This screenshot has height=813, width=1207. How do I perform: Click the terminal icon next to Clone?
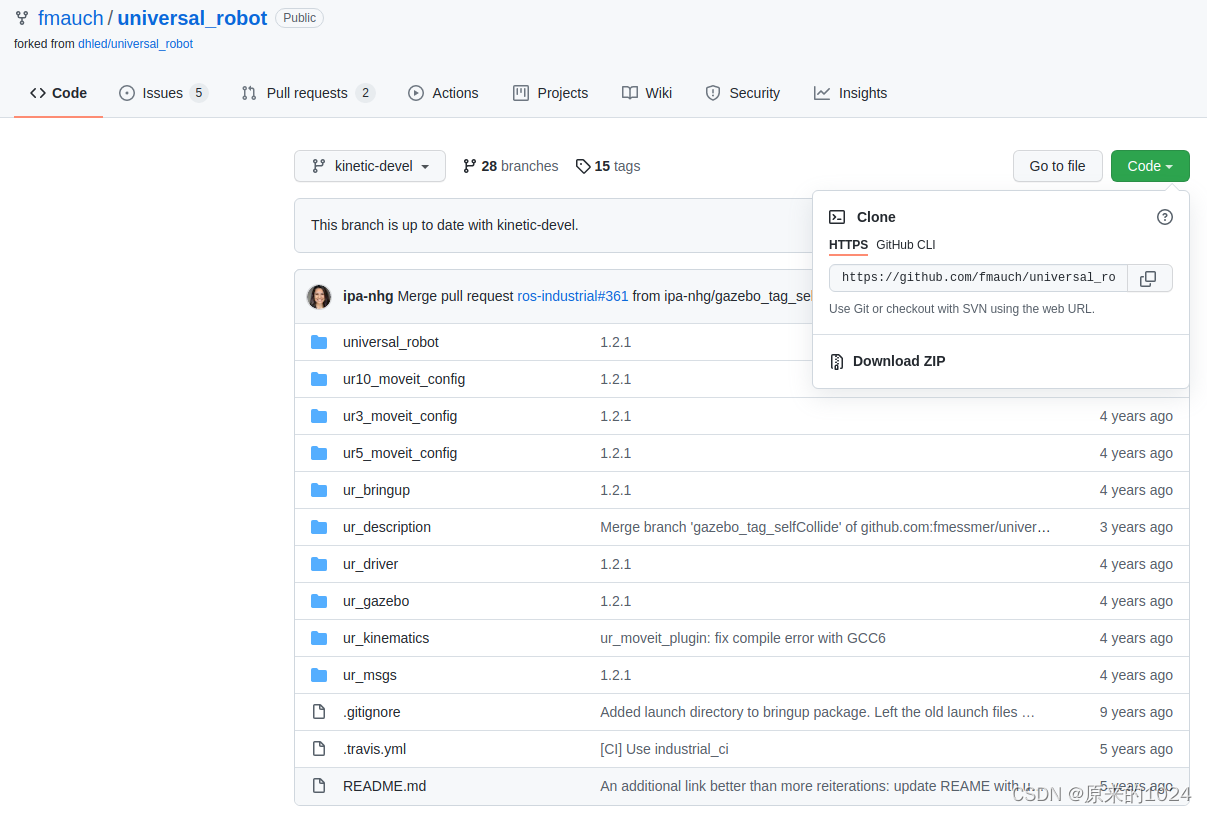837,217
